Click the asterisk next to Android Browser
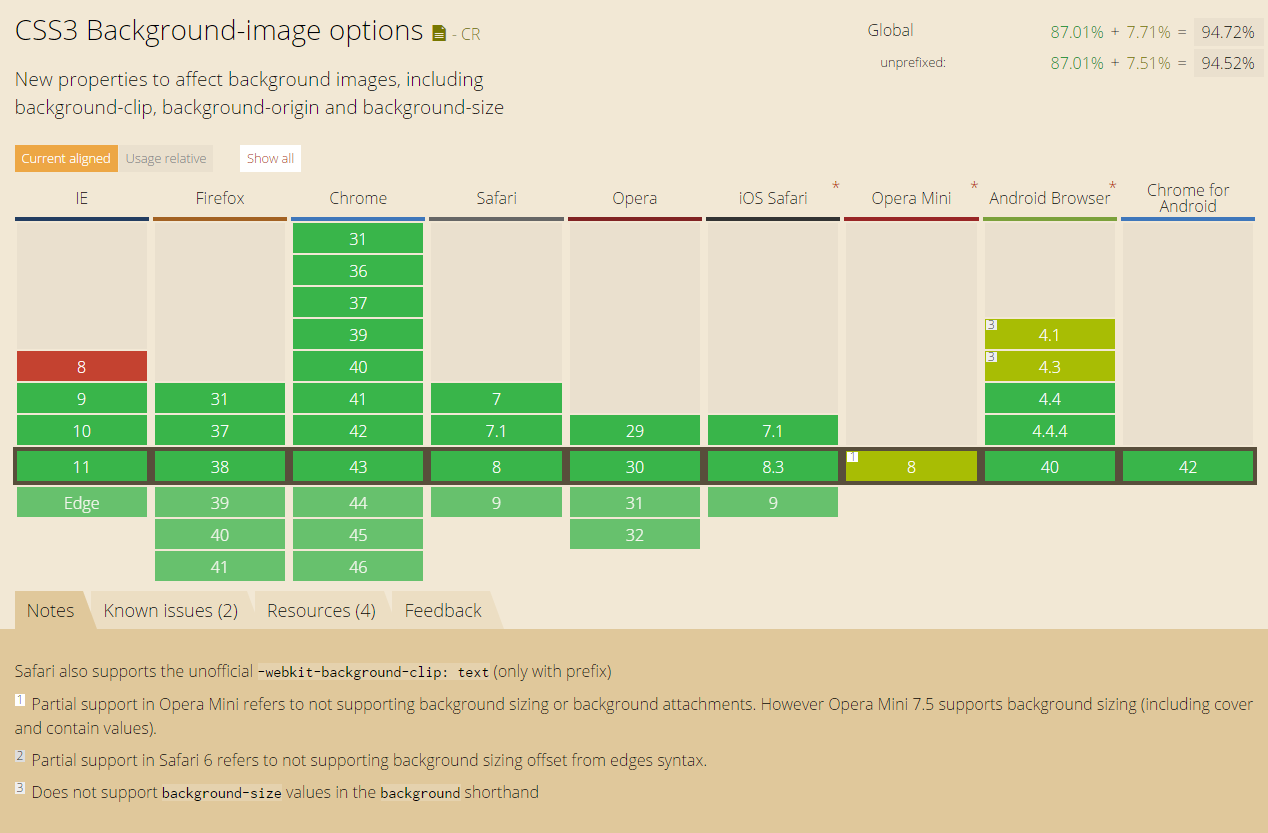 pyautogui.click(x=1112, y=187)
